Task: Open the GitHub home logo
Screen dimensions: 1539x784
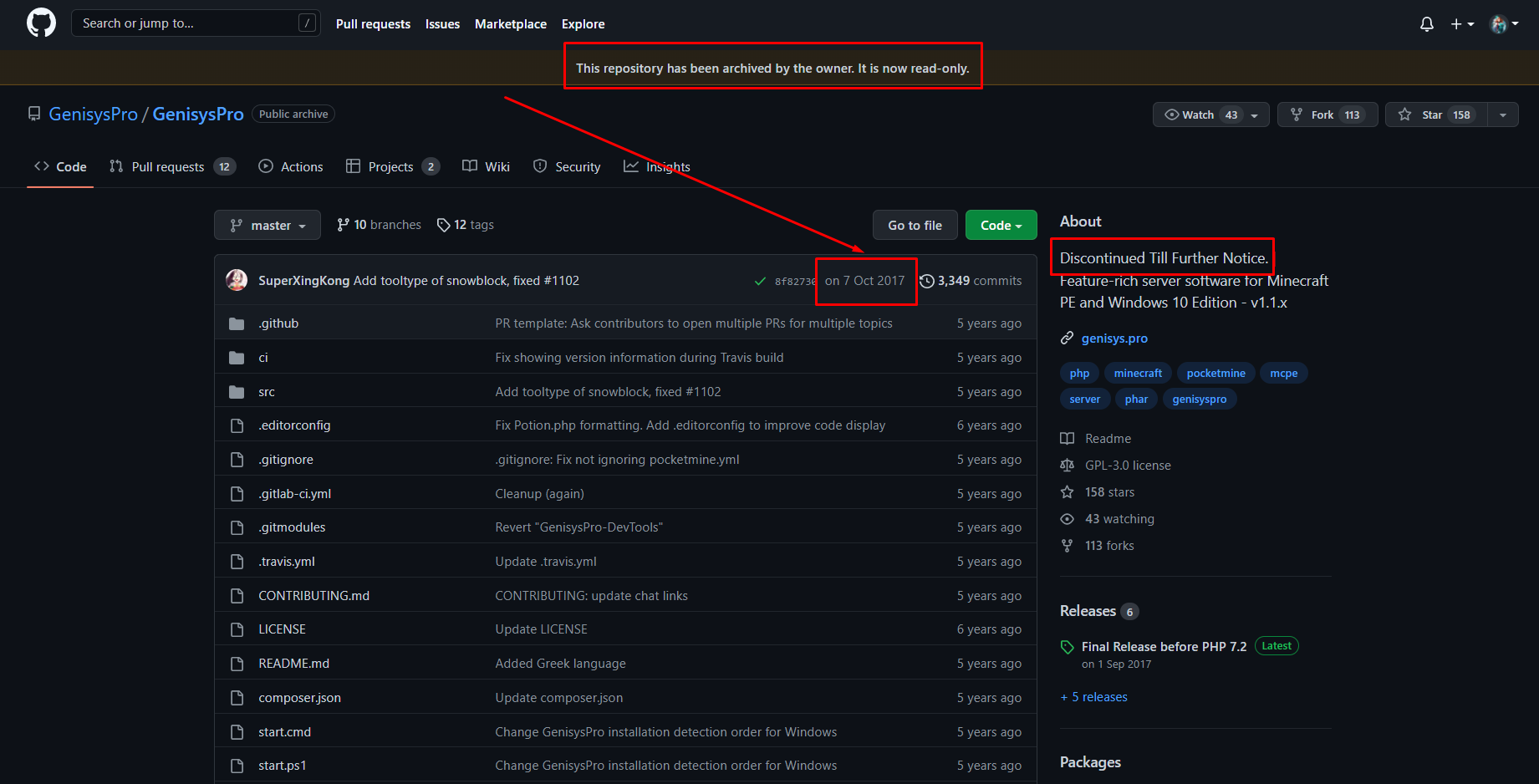Action: click(41, 23)
